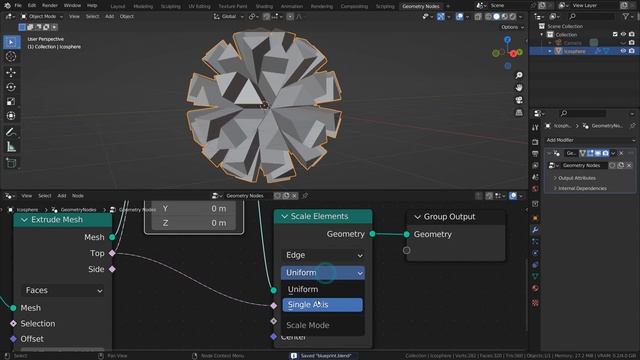Edit Z offset value 0 m
Image resolution: width=640 pixels, height=360 pixels.
(194, 223)
